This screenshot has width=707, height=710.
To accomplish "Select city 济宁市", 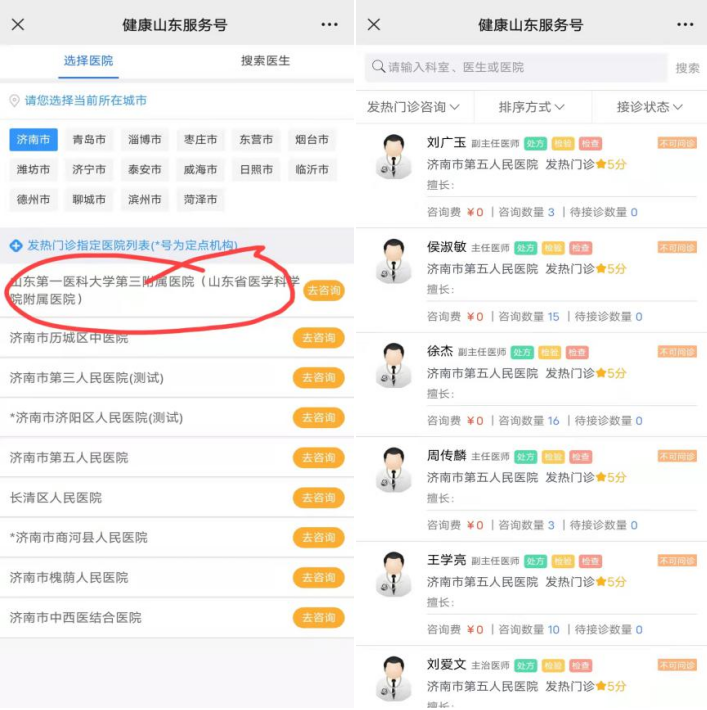I will tap(89, 170).
